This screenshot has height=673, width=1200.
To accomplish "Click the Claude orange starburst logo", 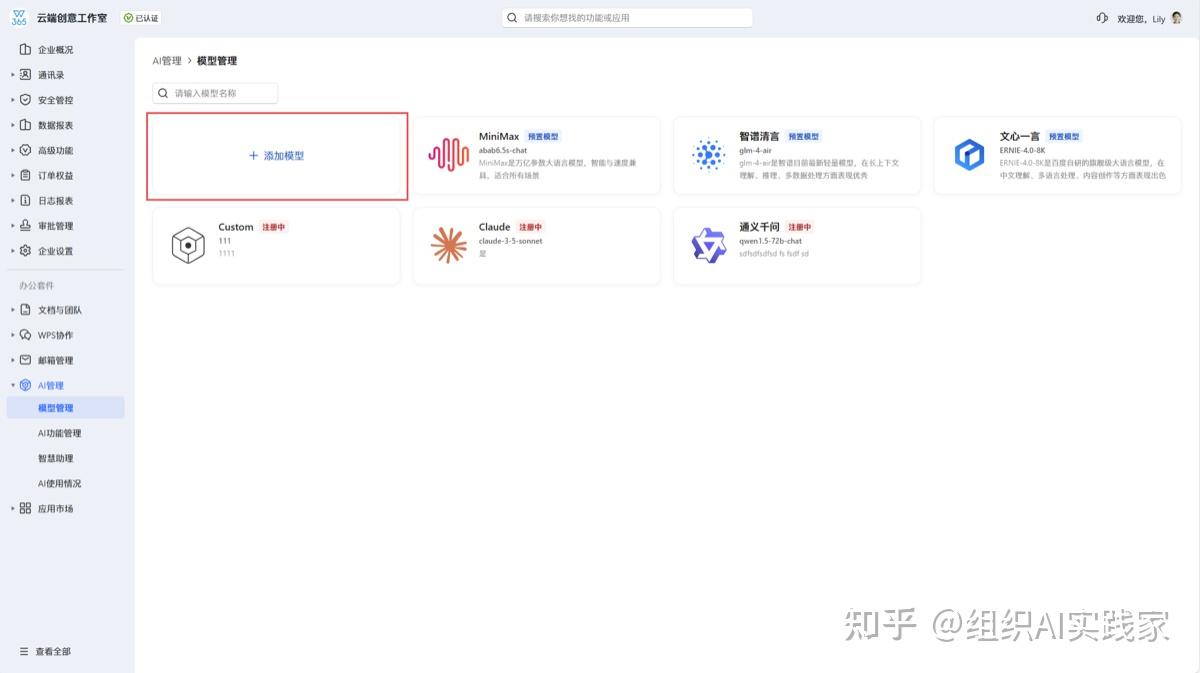I will click(448, 246).
